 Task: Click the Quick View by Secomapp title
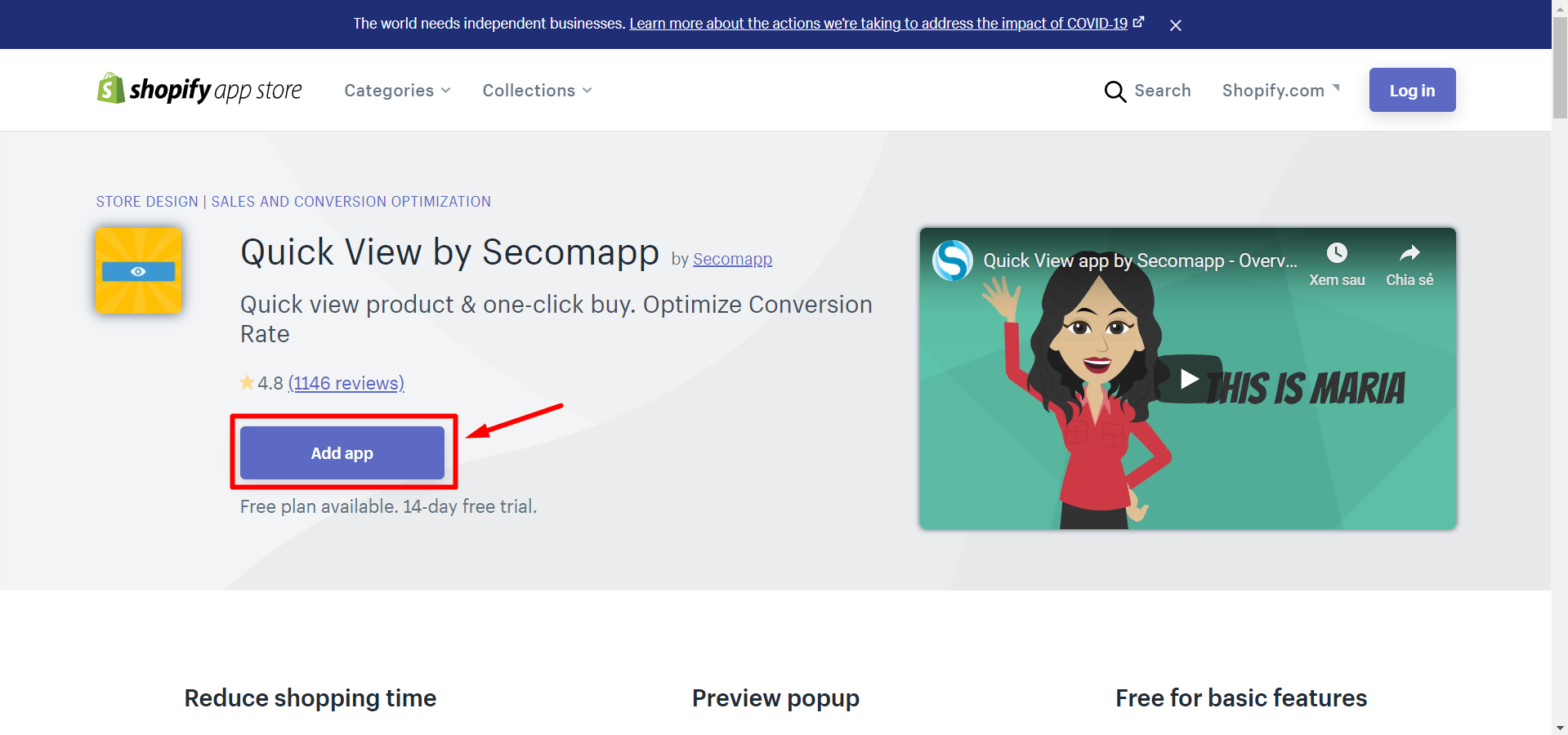click(x=449, y=252)
